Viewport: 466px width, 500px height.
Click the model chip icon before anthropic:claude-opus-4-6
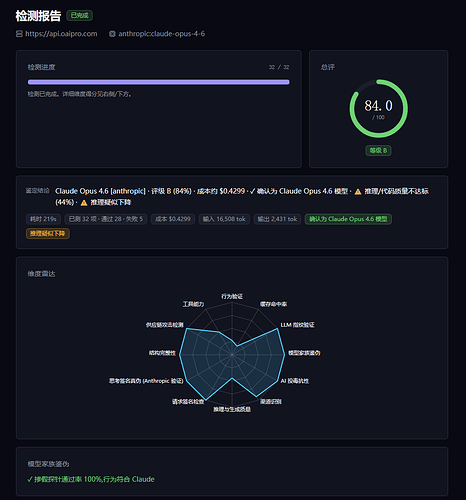112,34
